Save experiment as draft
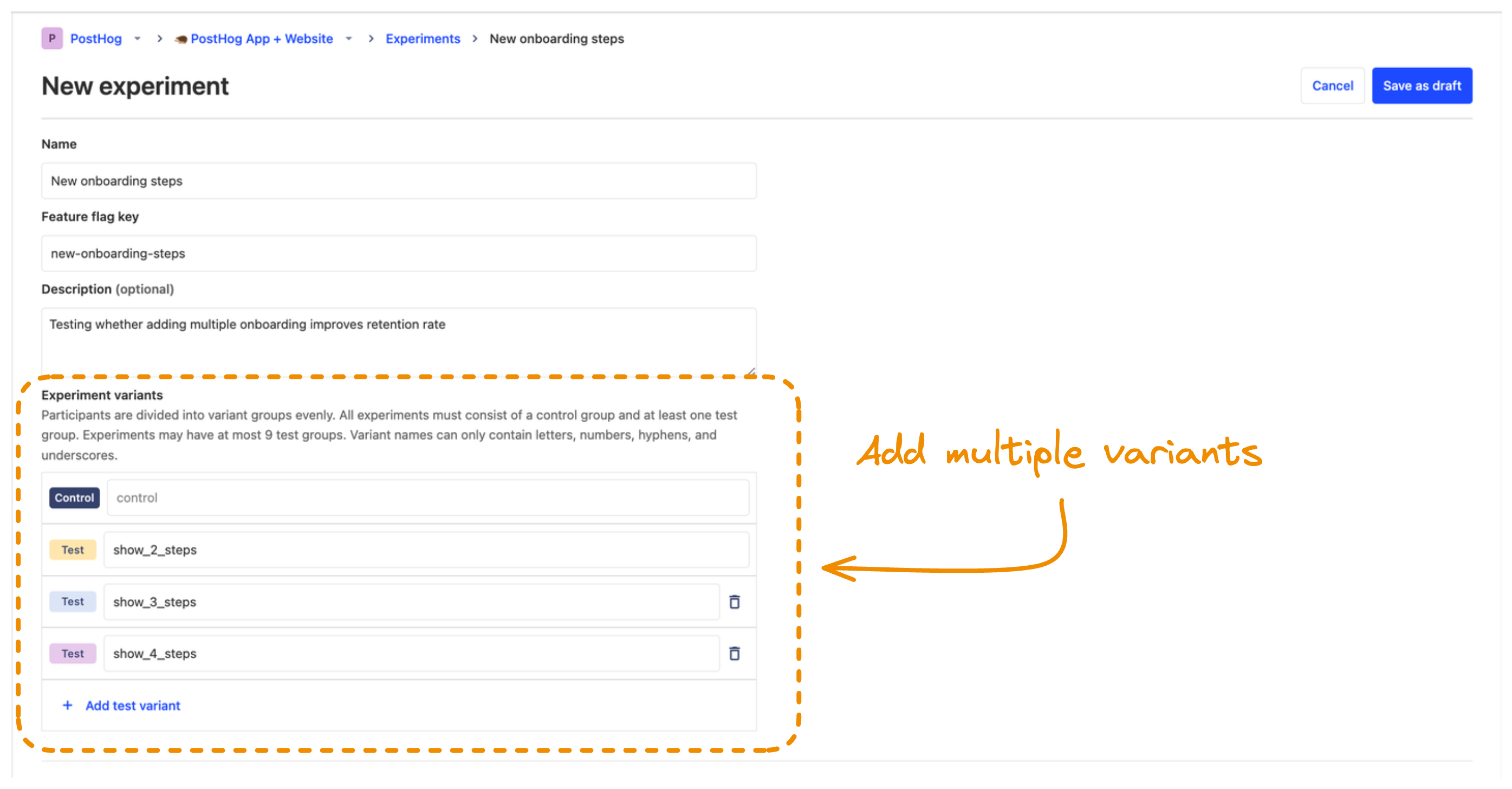The height and width of the screenshot is (789, 1512). tap(1422, 85)
